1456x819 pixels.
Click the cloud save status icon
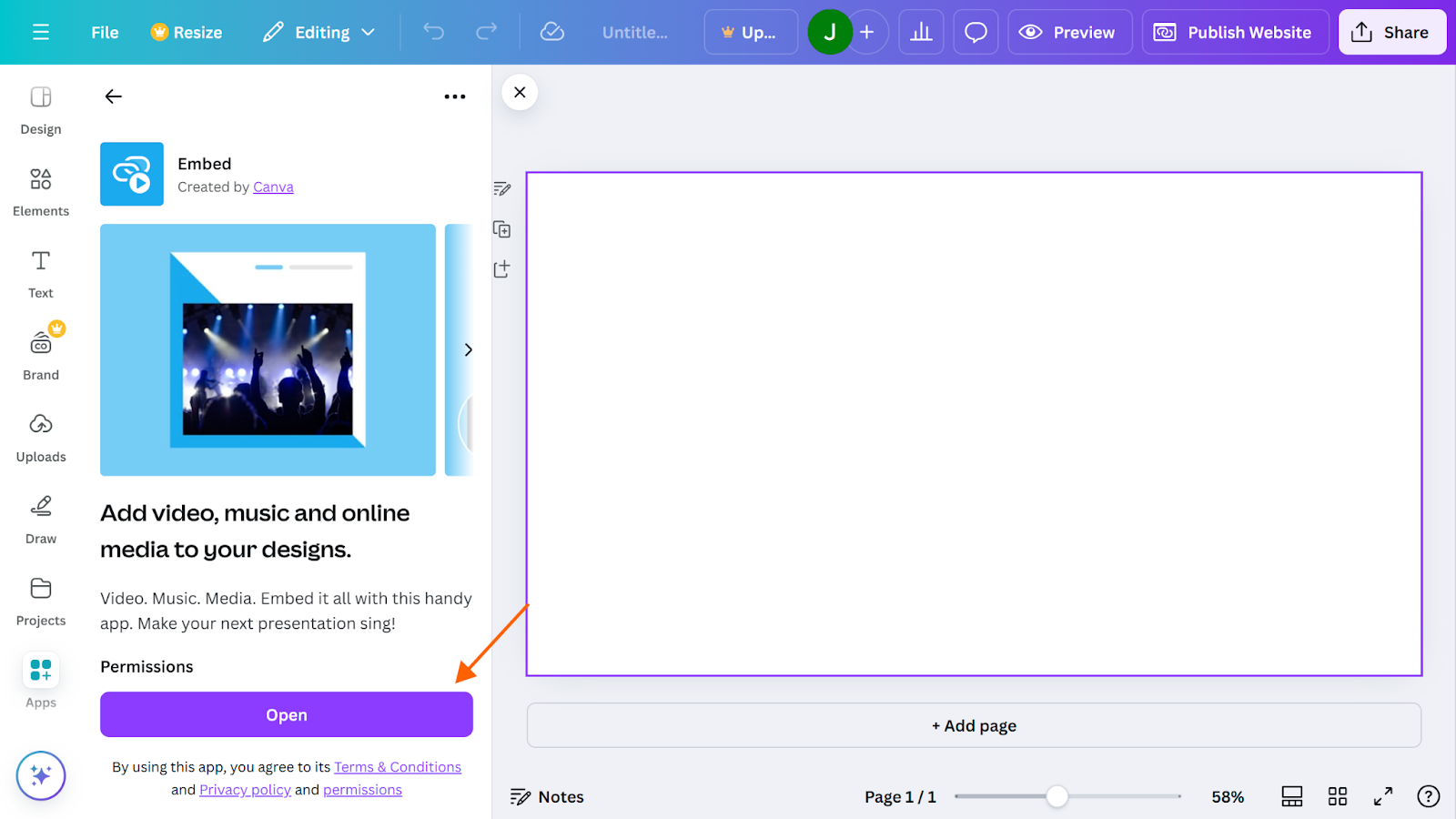(x=552, y=33)
